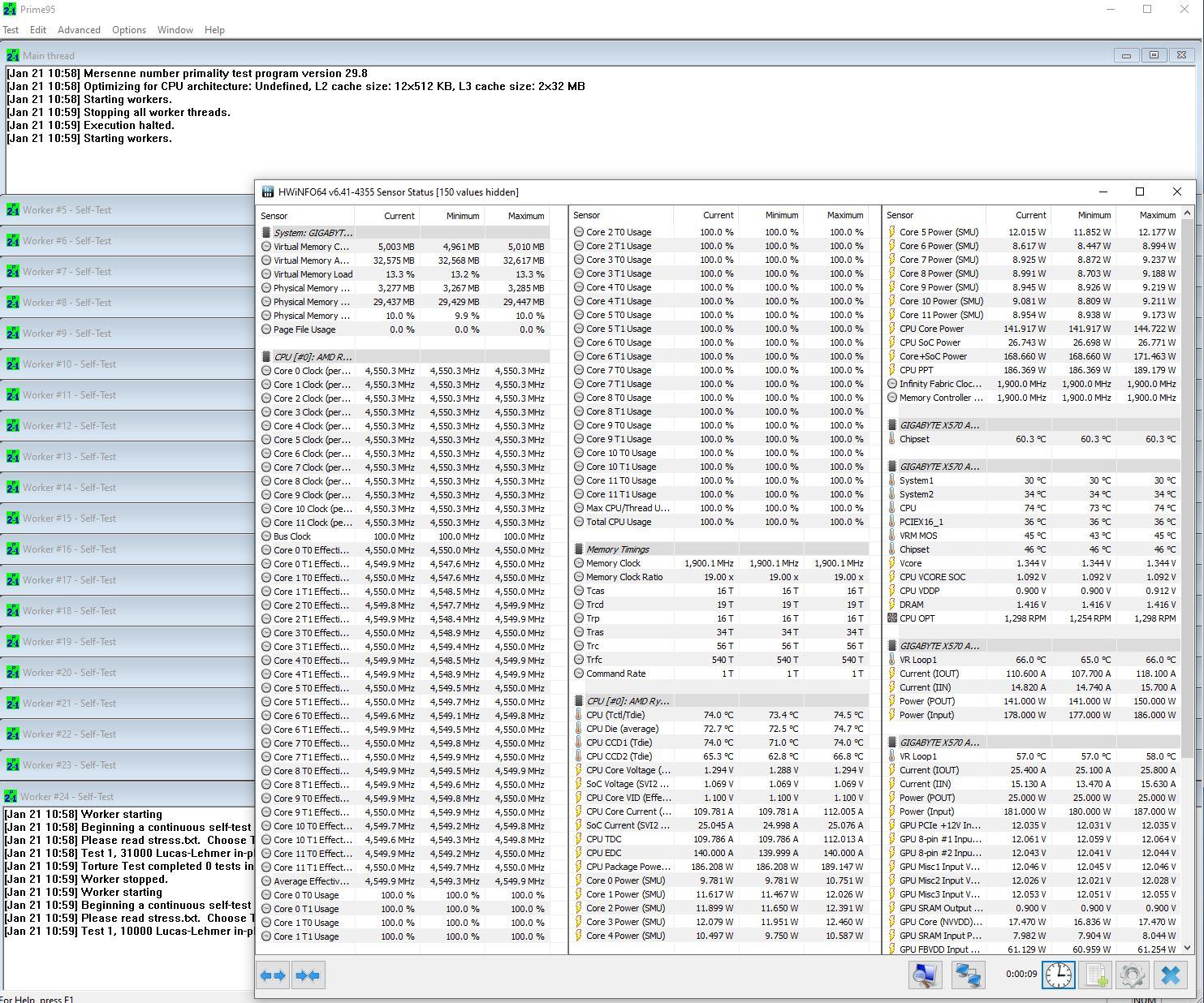Click the Main thread window icon
The width and height of the screenshot is (1204, 1003).
[12, 55]
